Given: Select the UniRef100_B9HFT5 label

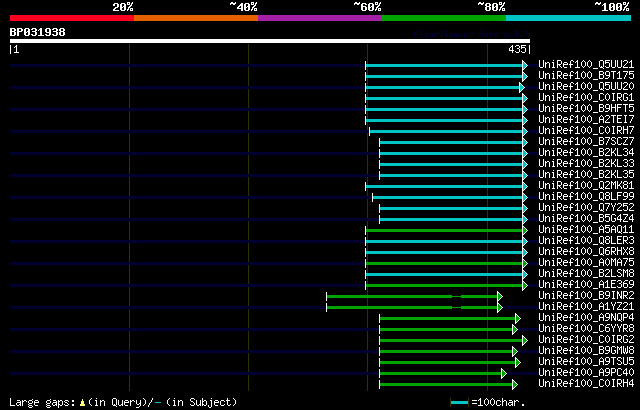Looking at the screenshot, I should (x=586, y=109).
